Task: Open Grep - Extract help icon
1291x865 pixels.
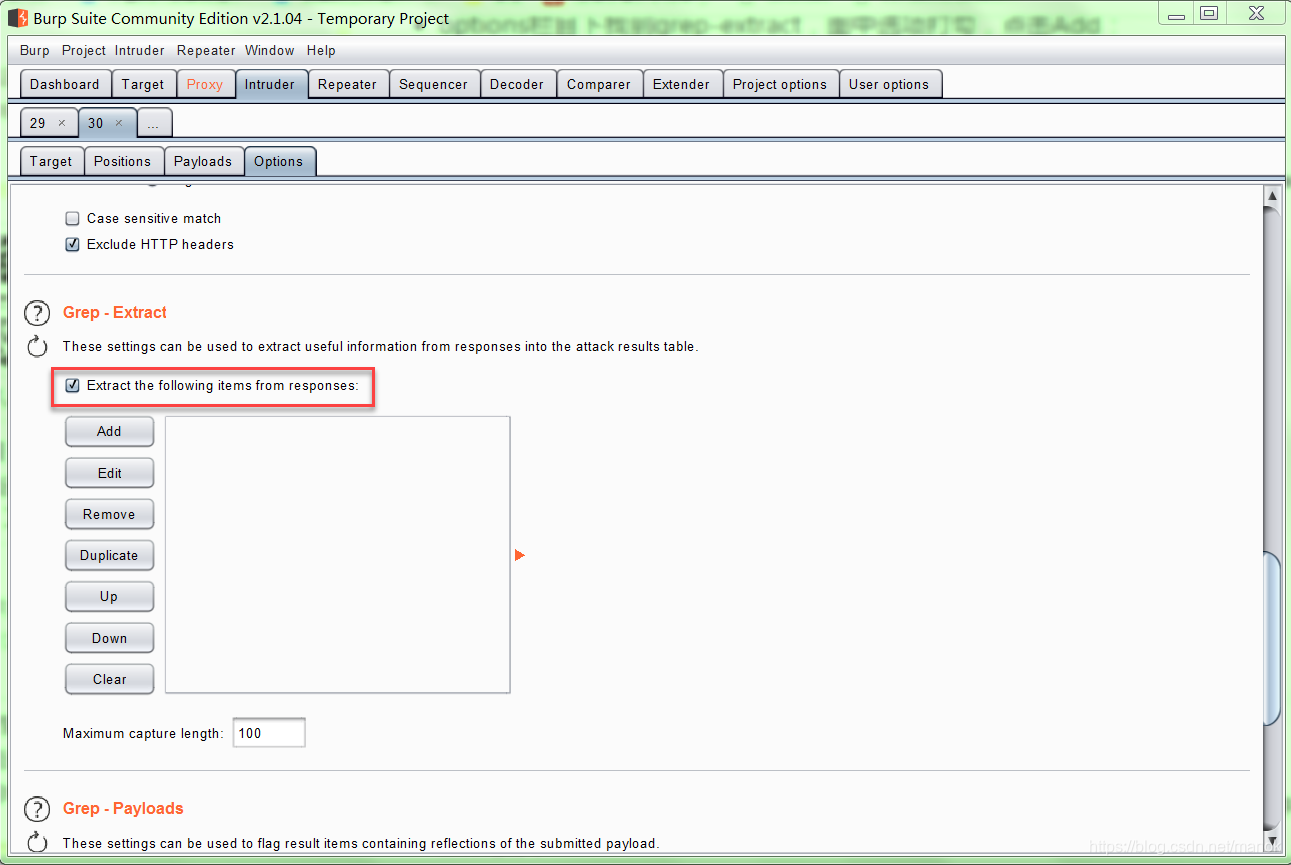Action: (x=37, y=313)
